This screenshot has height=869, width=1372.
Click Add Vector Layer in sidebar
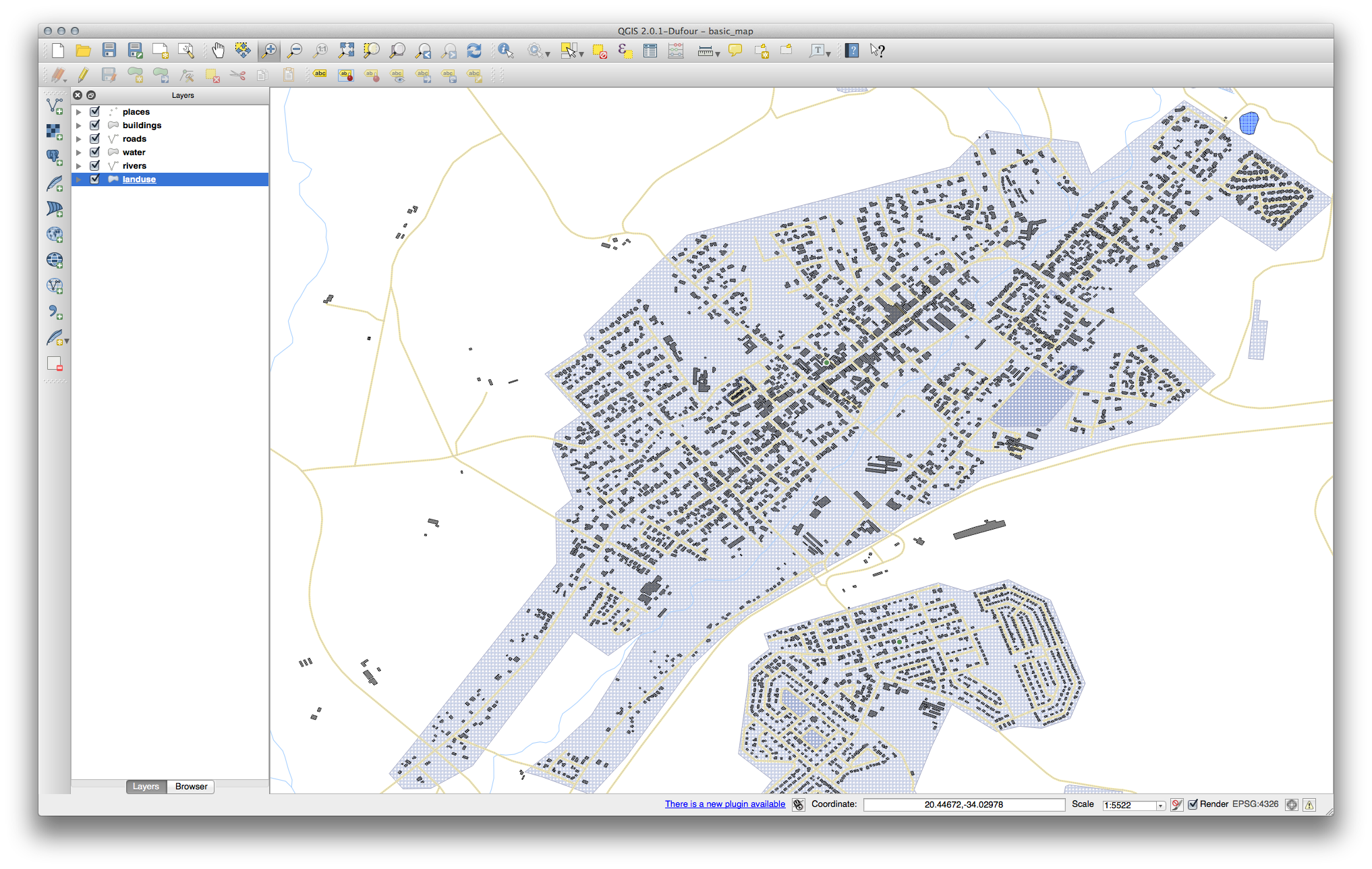tap(55, 106)
